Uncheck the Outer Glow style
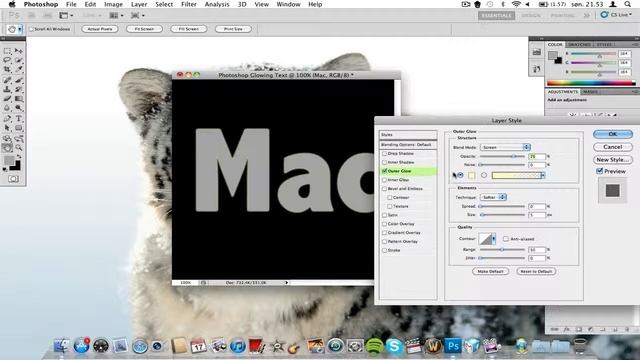Image resolution: width=640 pixels, height=360 pixels. coord(384,171)
